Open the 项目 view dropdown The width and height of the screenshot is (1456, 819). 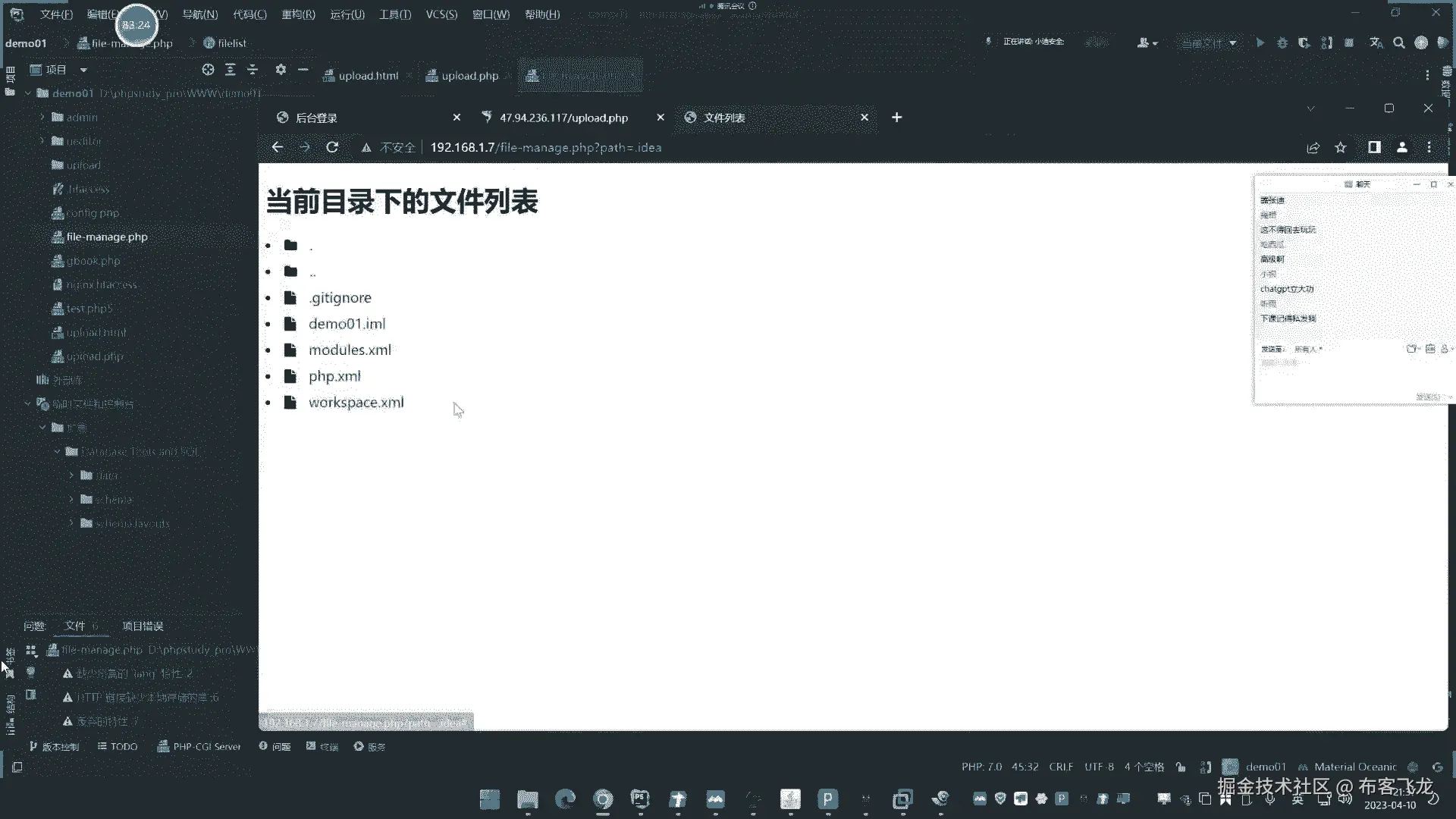point(83,70)
